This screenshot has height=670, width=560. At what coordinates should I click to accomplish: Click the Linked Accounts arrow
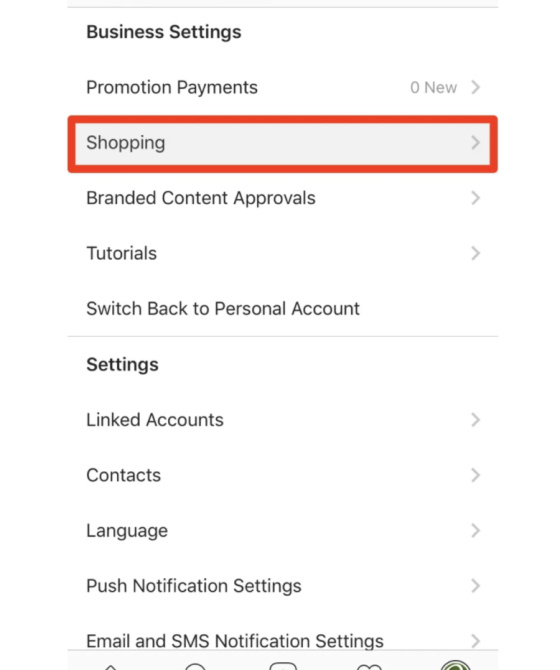[x=475, y=420]
